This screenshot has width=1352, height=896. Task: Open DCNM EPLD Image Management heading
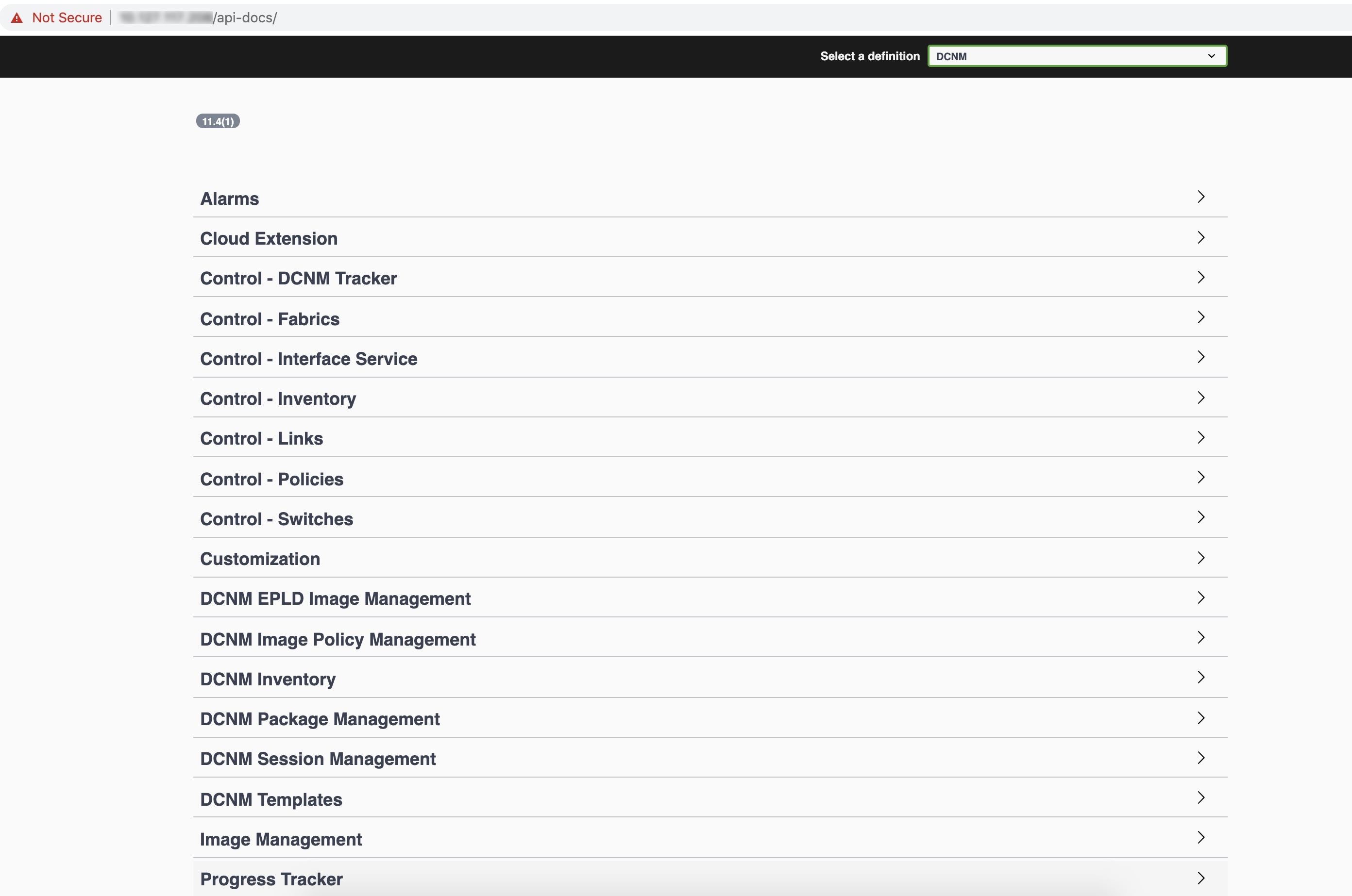[x=336, y=599]
